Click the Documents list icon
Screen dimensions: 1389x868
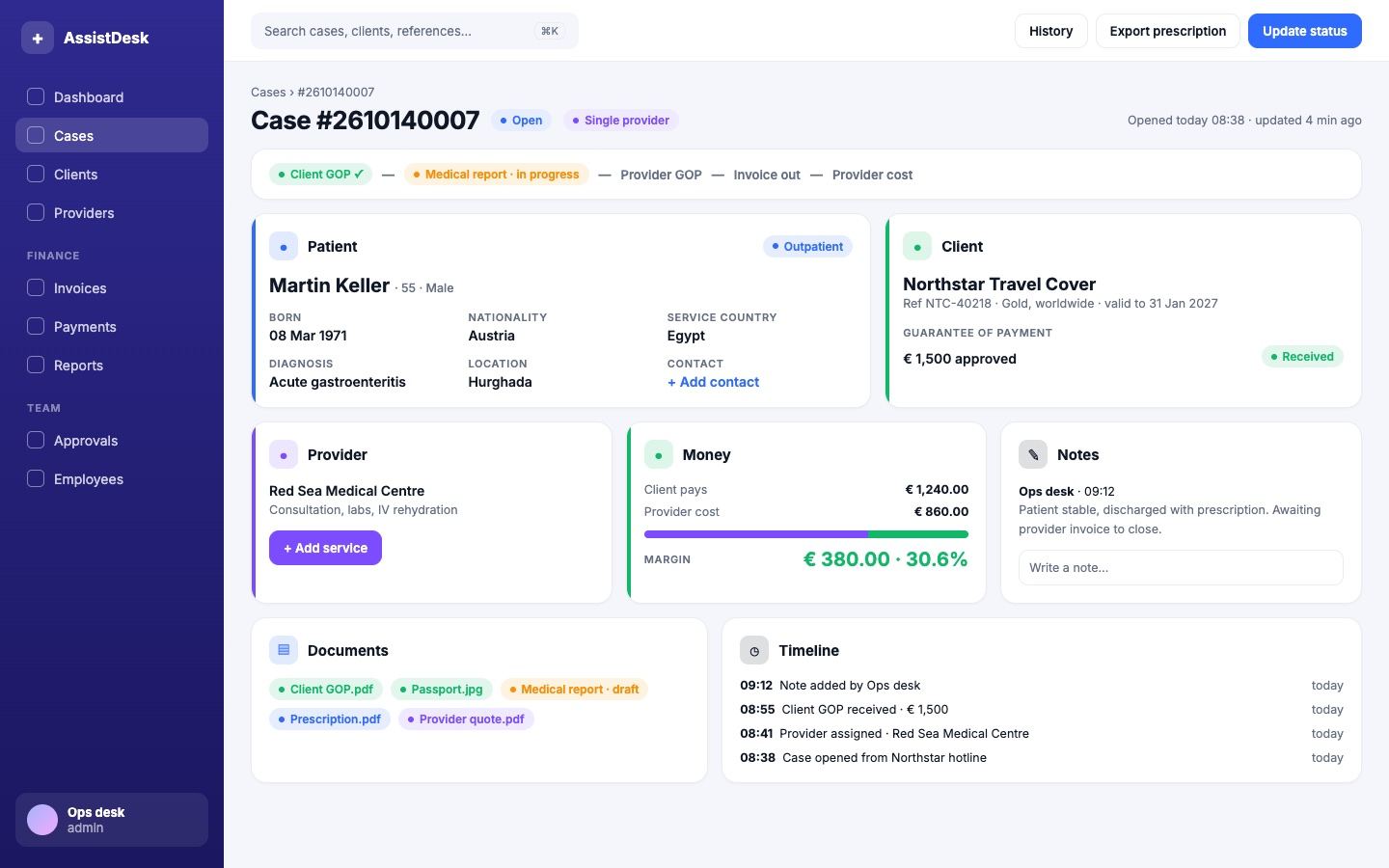(284, 650)
